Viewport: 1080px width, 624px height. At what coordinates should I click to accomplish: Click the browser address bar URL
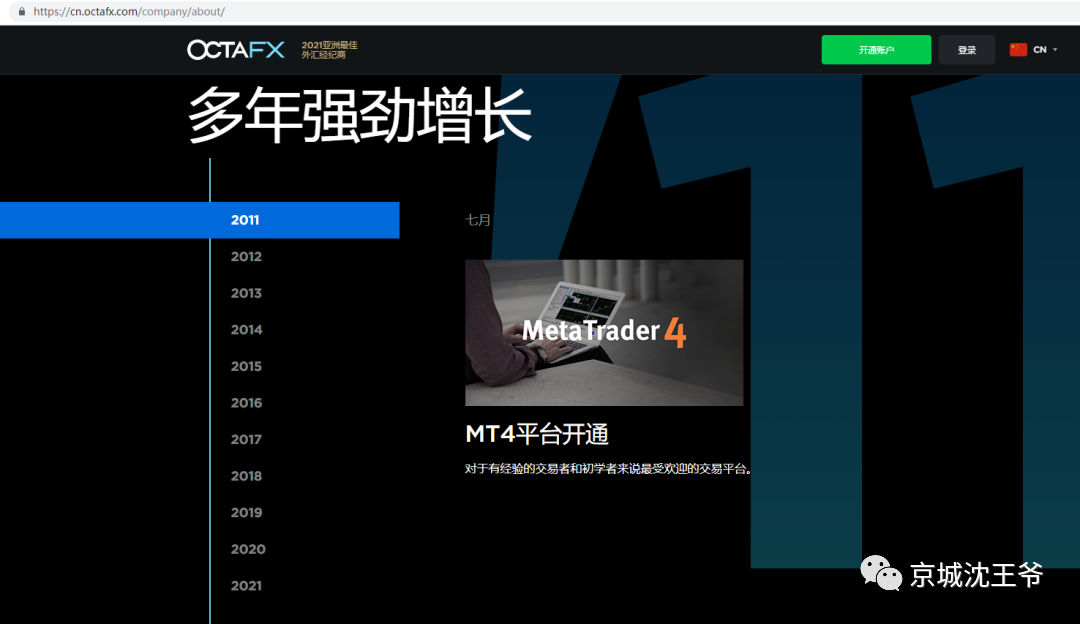pyautogui.click(x=129, y=12)
